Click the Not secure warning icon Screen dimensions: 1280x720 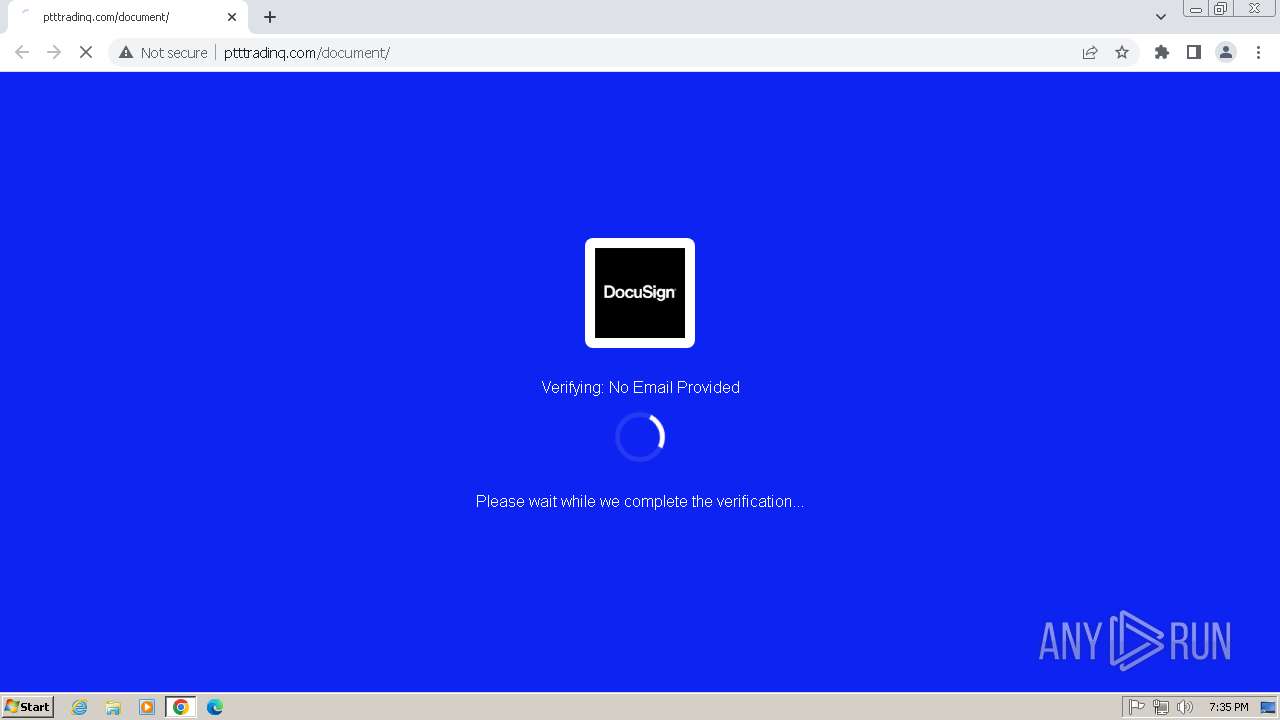pos(126,52)
